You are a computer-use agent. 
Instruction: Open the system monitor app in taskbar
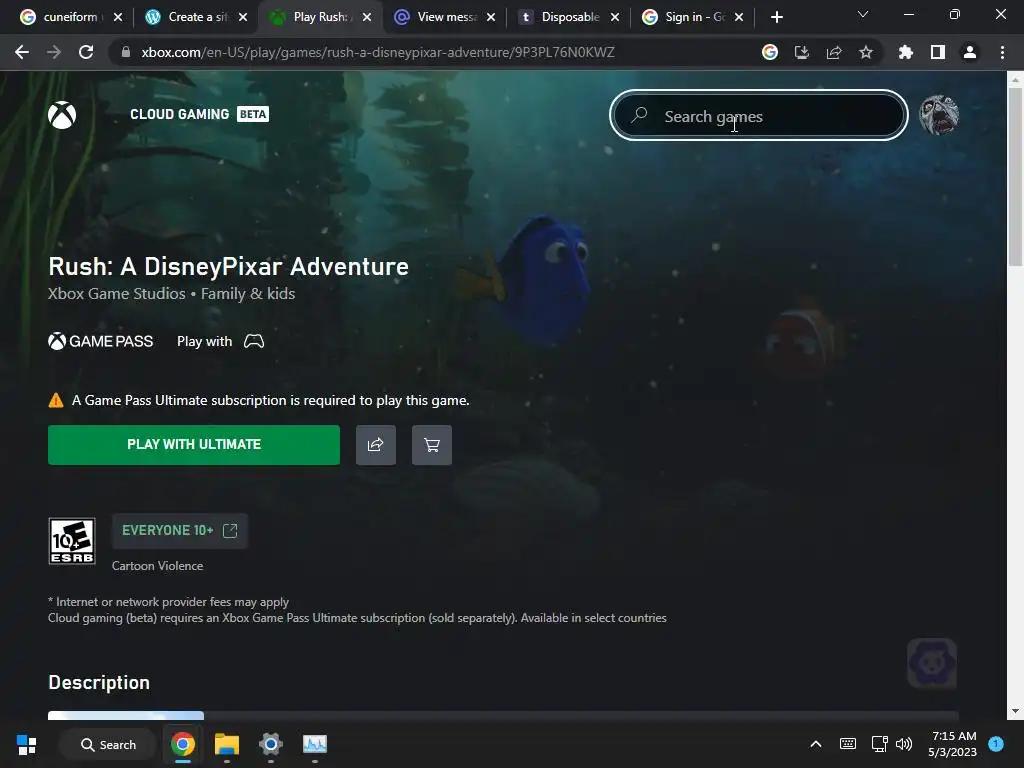(x=315, y=744)
